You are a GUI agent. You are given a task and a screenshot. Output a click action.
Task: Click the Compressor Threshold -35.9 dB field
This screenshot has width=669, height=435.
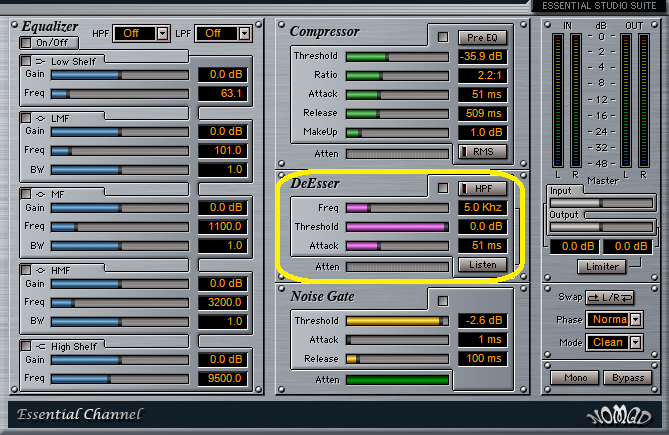pyautogui.click(x=483, y=56)
